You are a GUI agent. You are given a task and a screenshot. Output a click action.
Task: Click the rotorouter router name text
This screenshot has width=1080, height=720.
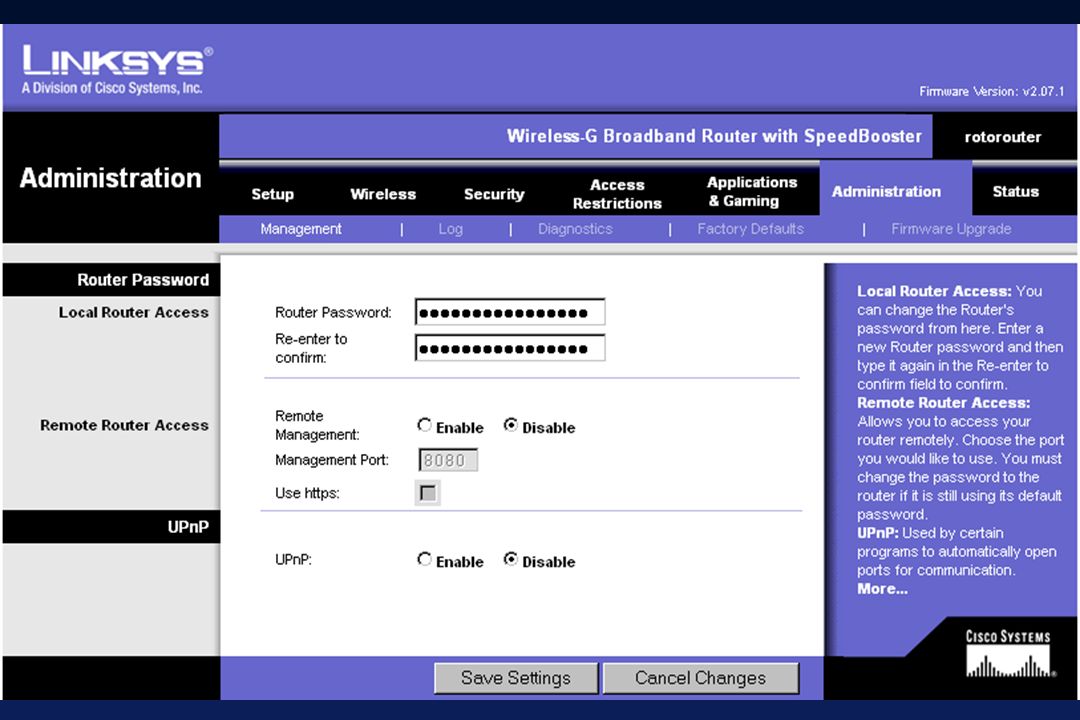pos(1003,137)
